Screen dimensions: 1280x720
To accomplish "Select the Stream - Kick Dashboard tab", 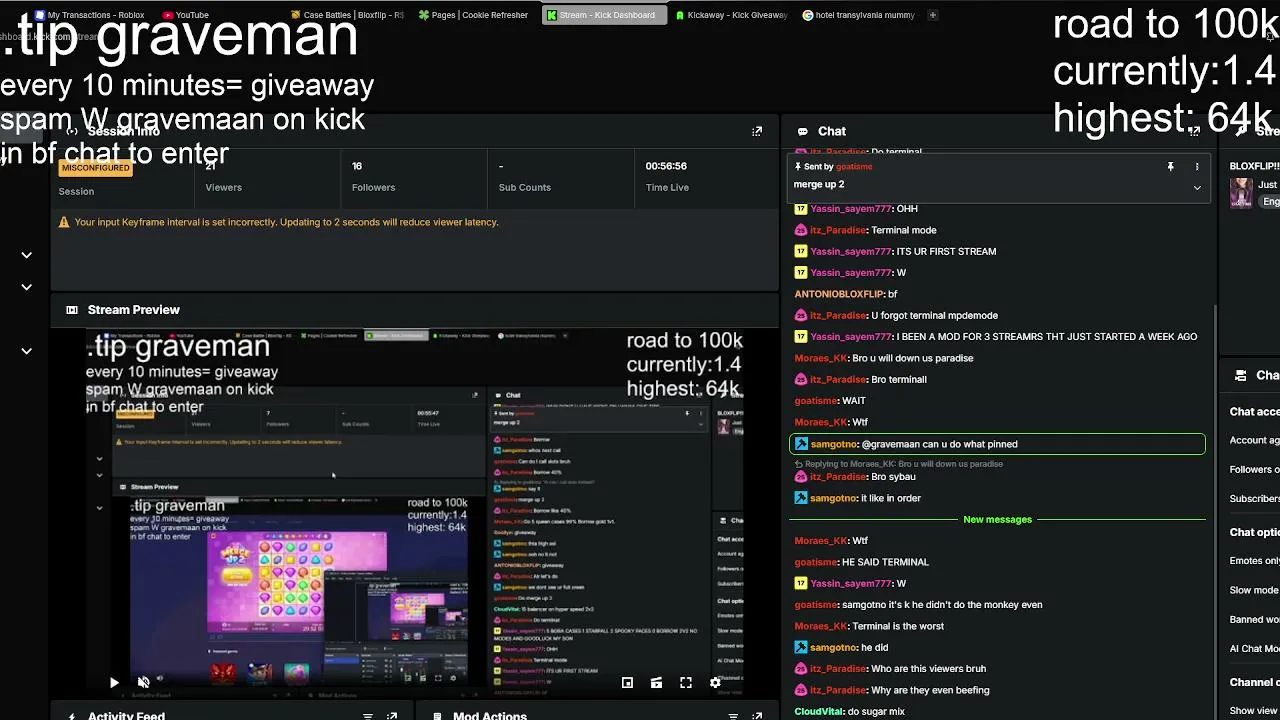I will (x=604, y=15).
